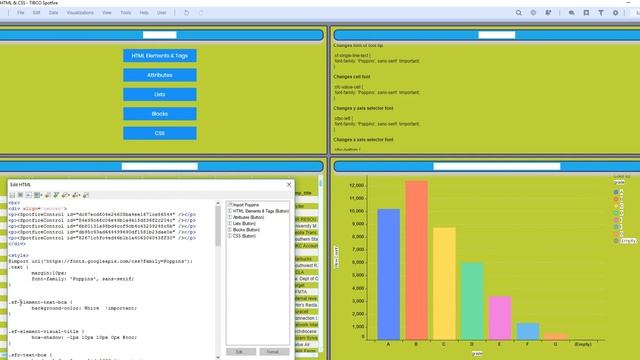640x360 pixels.
Task: Open the File menu
Action: pos(20,13)
